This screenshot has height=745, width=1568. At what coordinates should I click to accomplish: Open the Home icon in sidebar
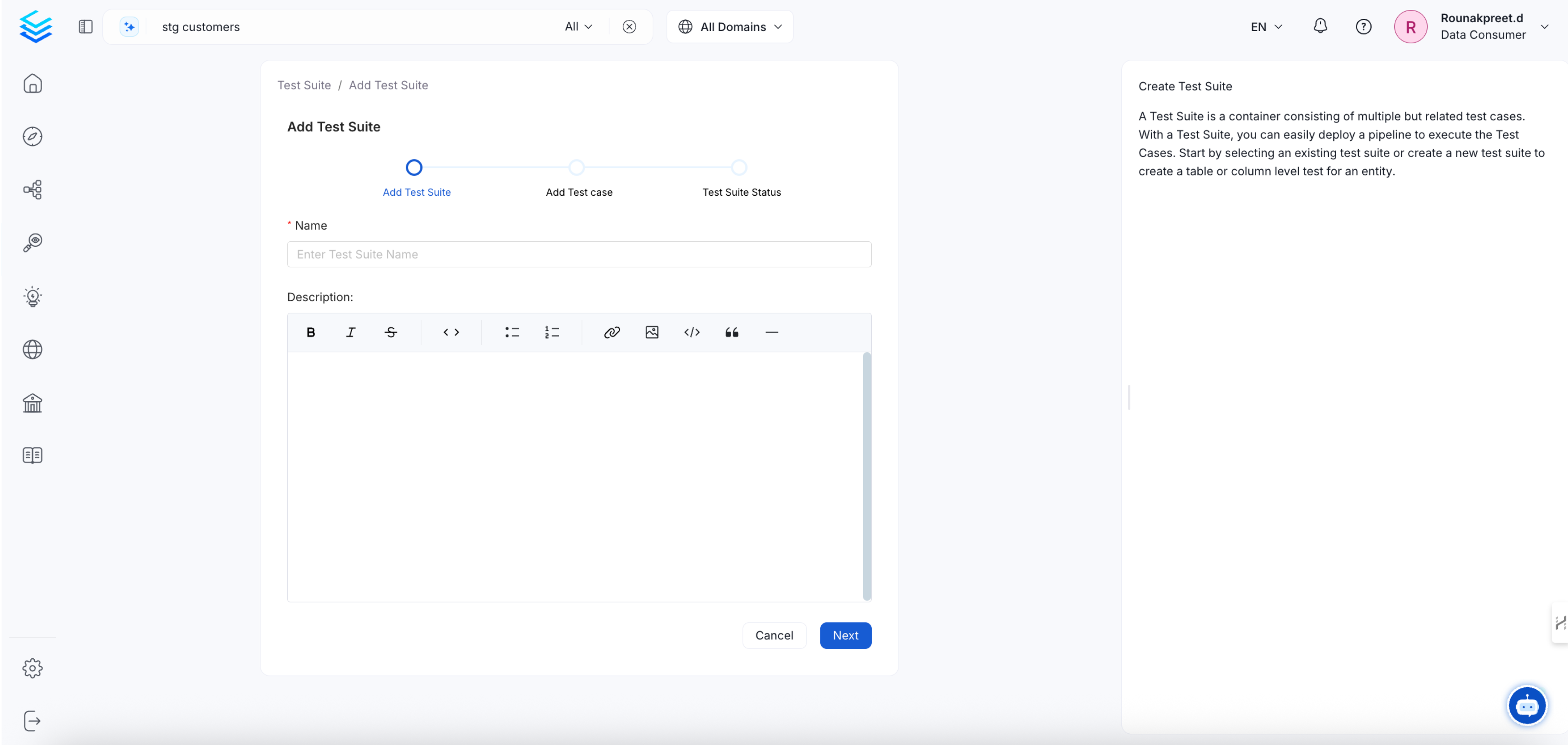[x=32, y=83]
